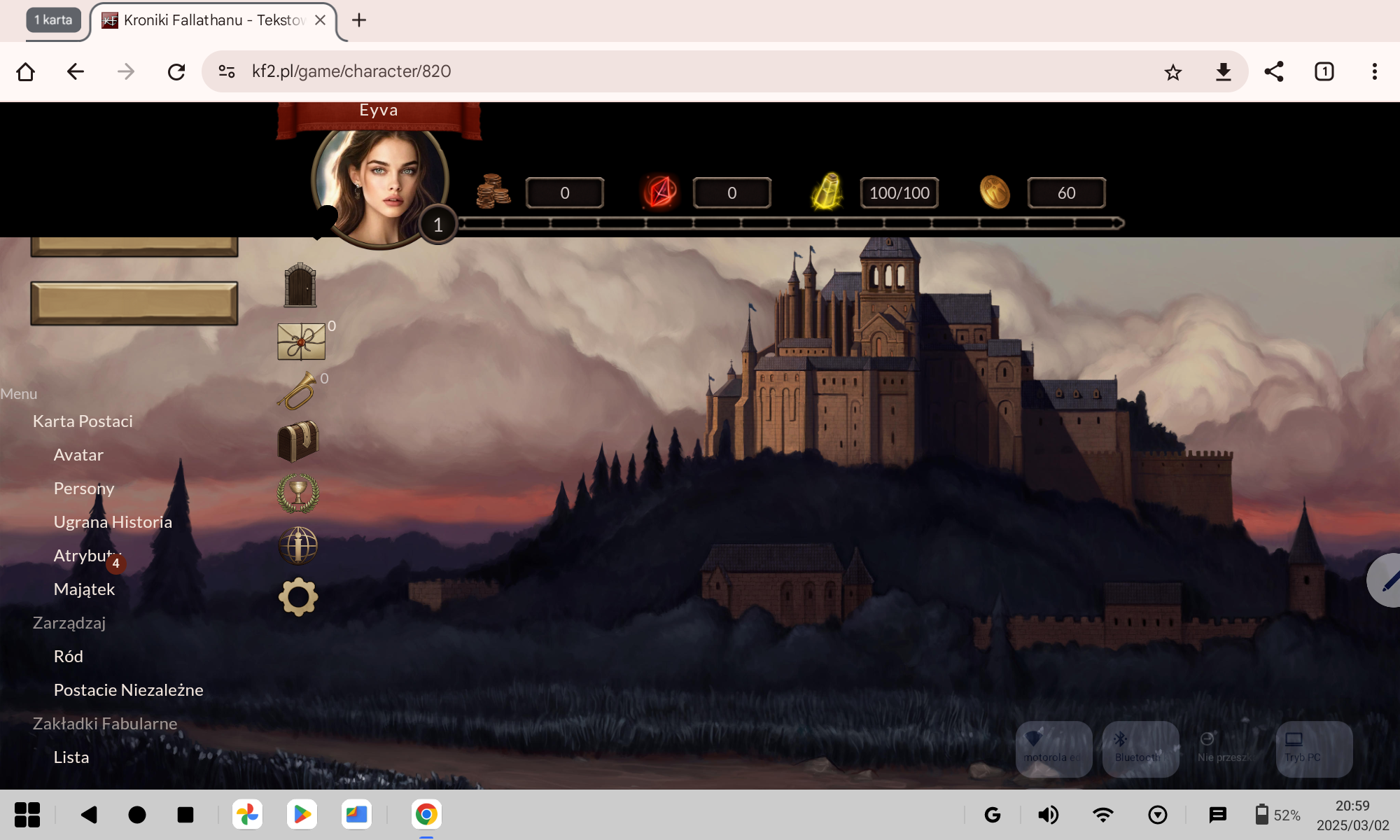The image size is (1400, 840).
Task: Click the red crystal gem icon
Action: (659, 192)
